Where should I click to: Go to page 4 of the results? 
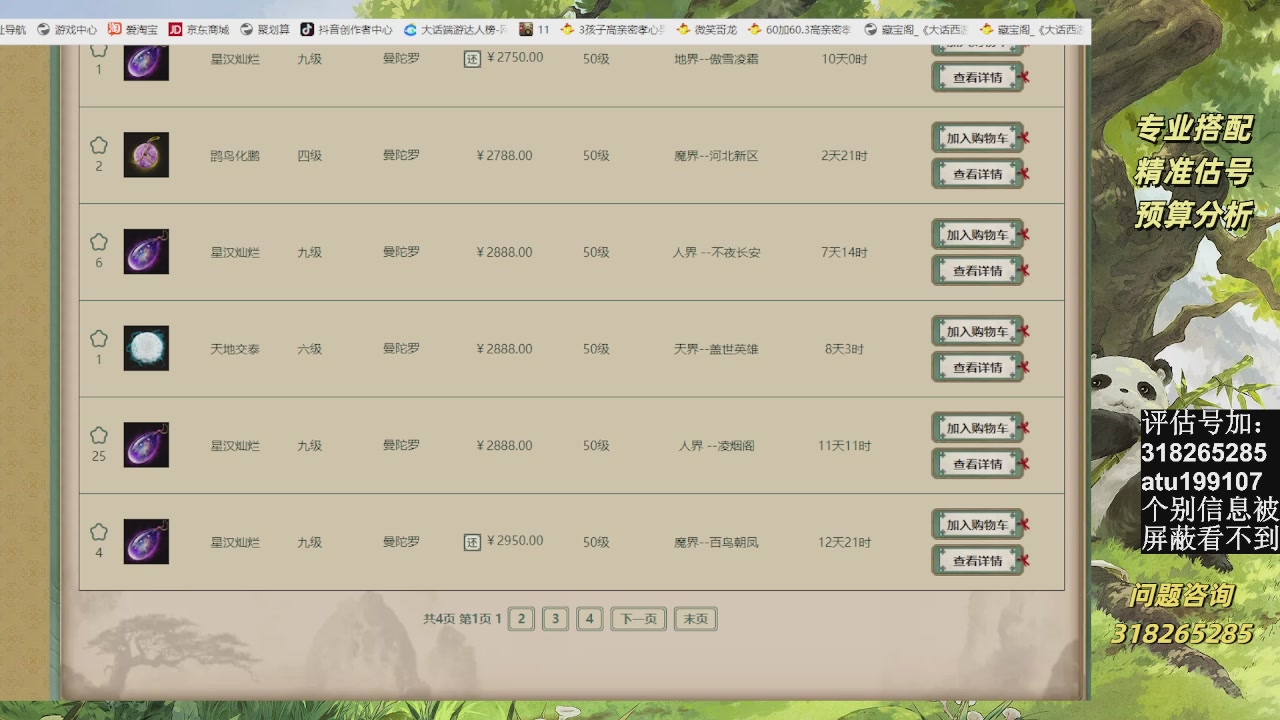tap(590, 619)
